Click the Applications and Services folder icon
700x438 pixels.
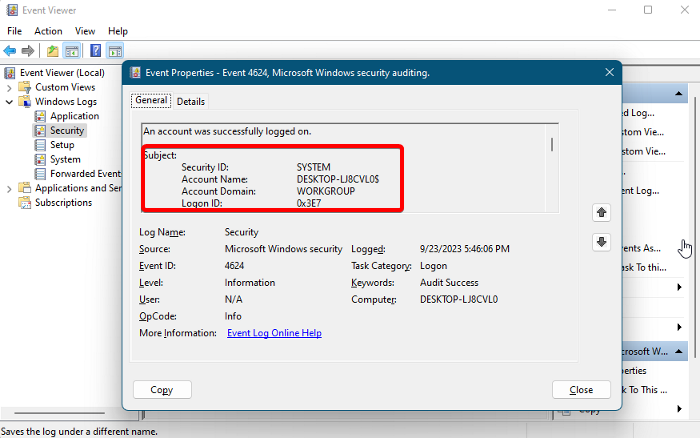click(25, 188)
